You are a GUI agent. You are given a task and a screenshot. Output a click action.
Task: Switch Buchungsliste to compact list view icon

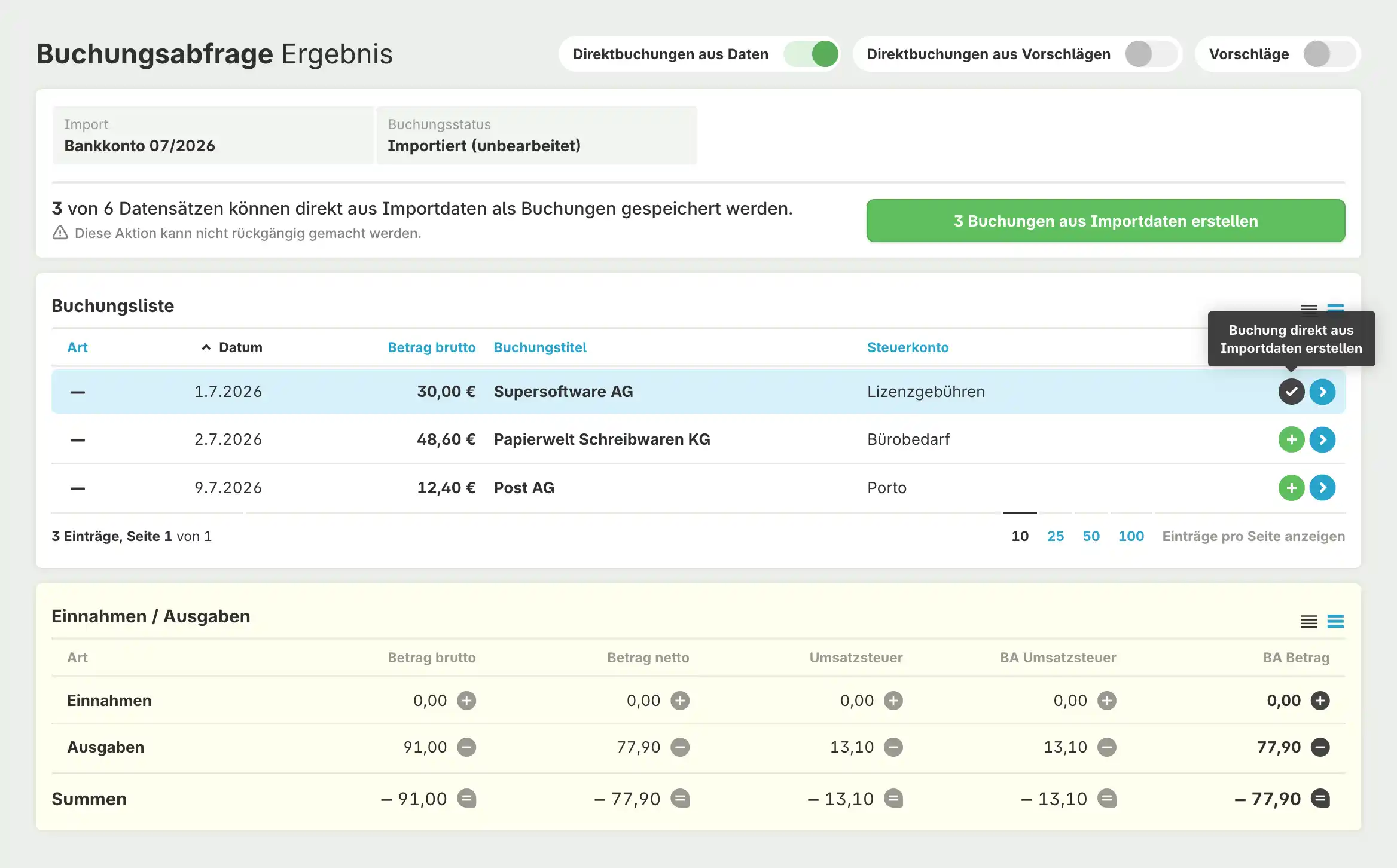1309,308
